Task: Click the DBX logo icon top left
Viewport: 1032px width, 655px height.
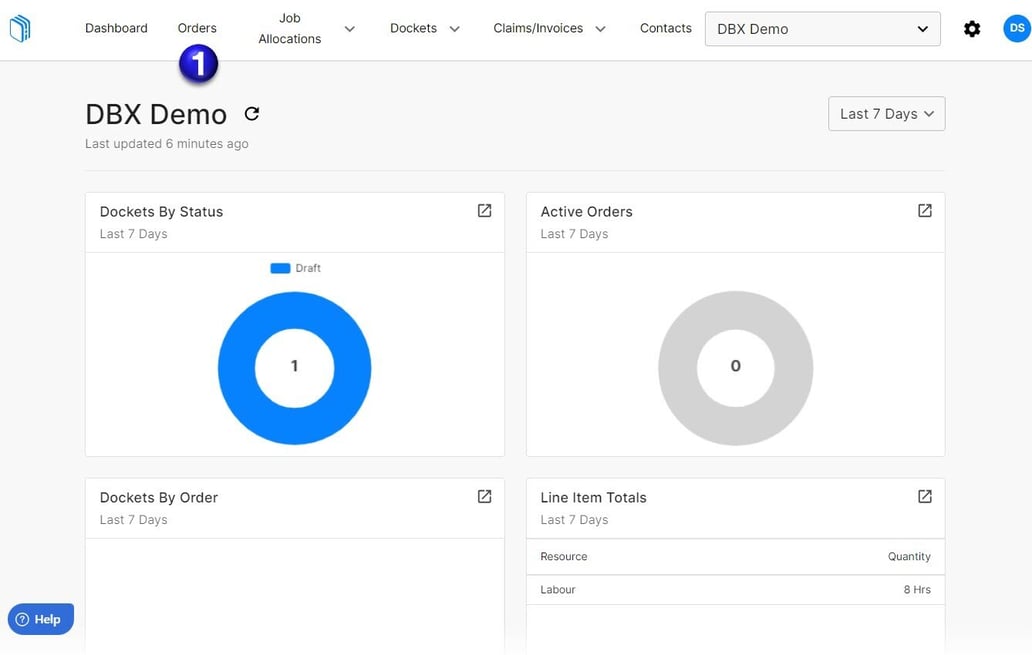Action: (x=20, y=28)
